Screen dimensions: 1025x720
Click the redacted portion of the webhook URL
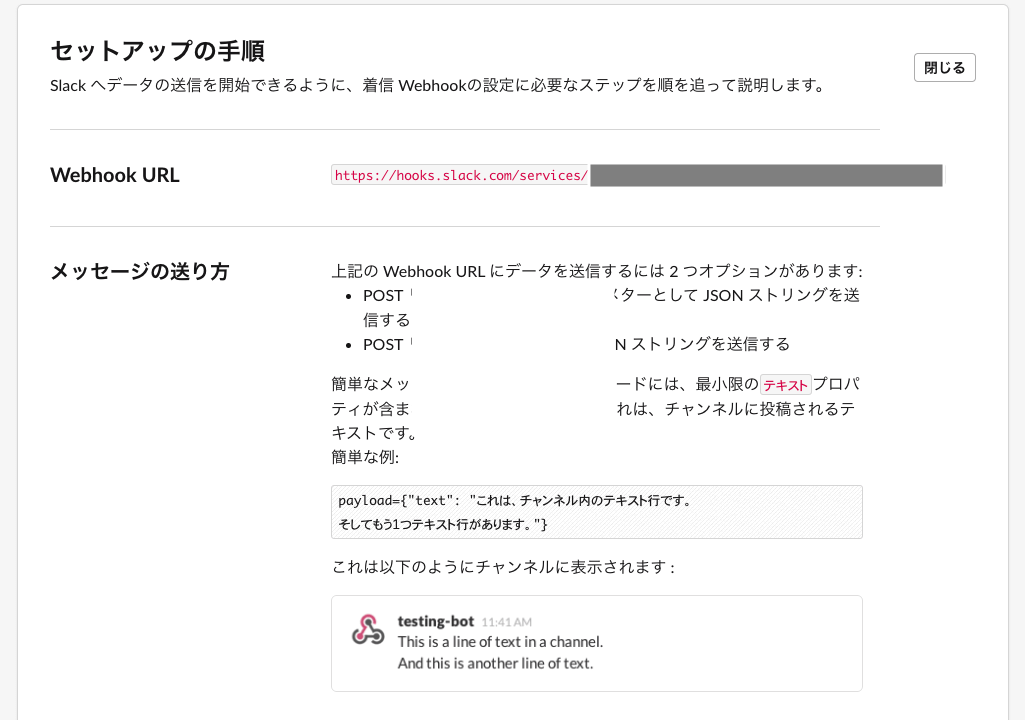(765, 175)
